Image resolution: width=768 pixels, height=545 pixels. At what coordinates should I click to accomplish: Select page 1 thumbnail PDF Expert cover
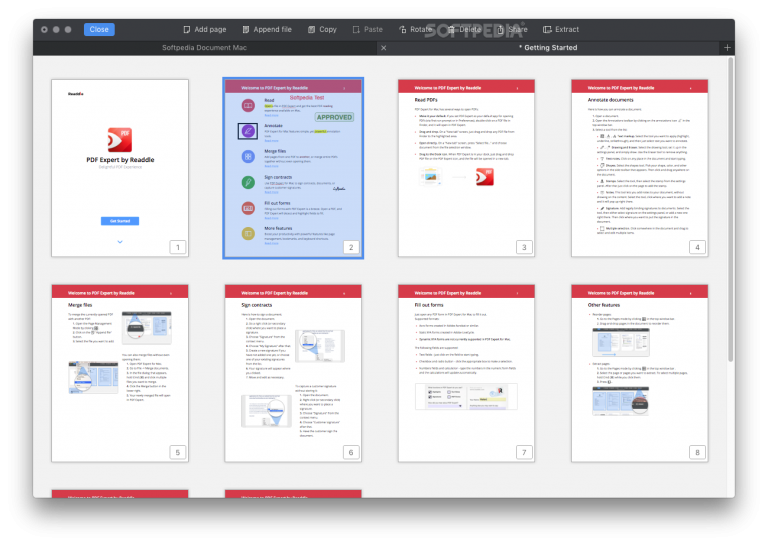120,168
